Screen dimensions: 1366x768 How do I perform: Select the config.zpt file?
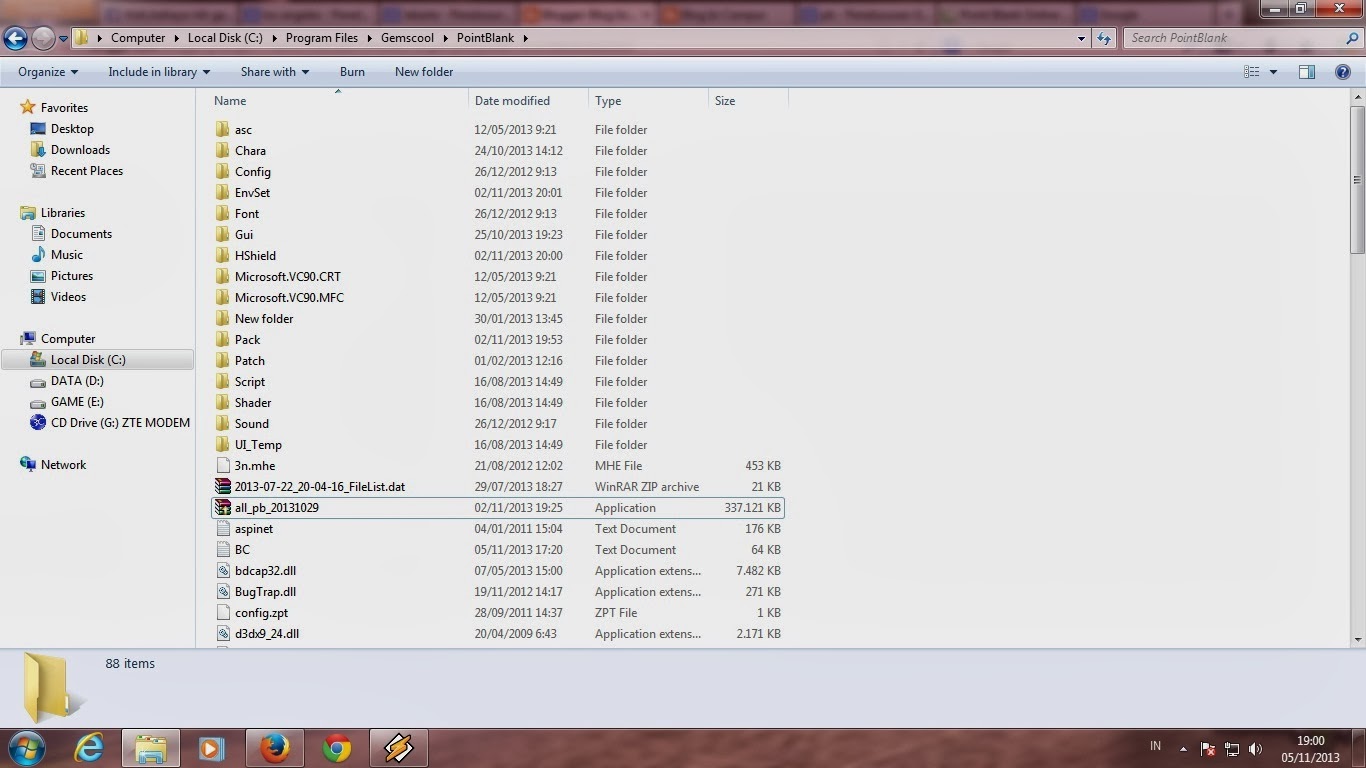pos(261,613)
